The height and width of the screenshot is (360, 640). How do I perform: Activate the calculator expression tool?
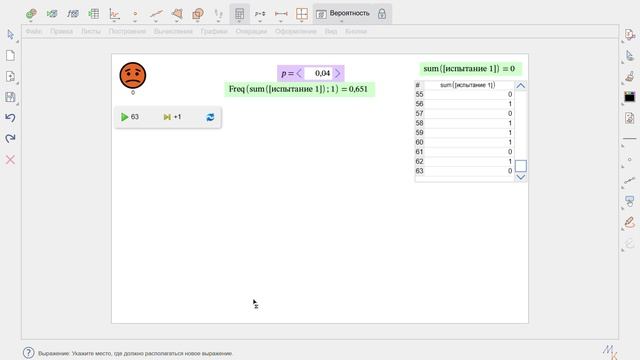coord(240,14)
